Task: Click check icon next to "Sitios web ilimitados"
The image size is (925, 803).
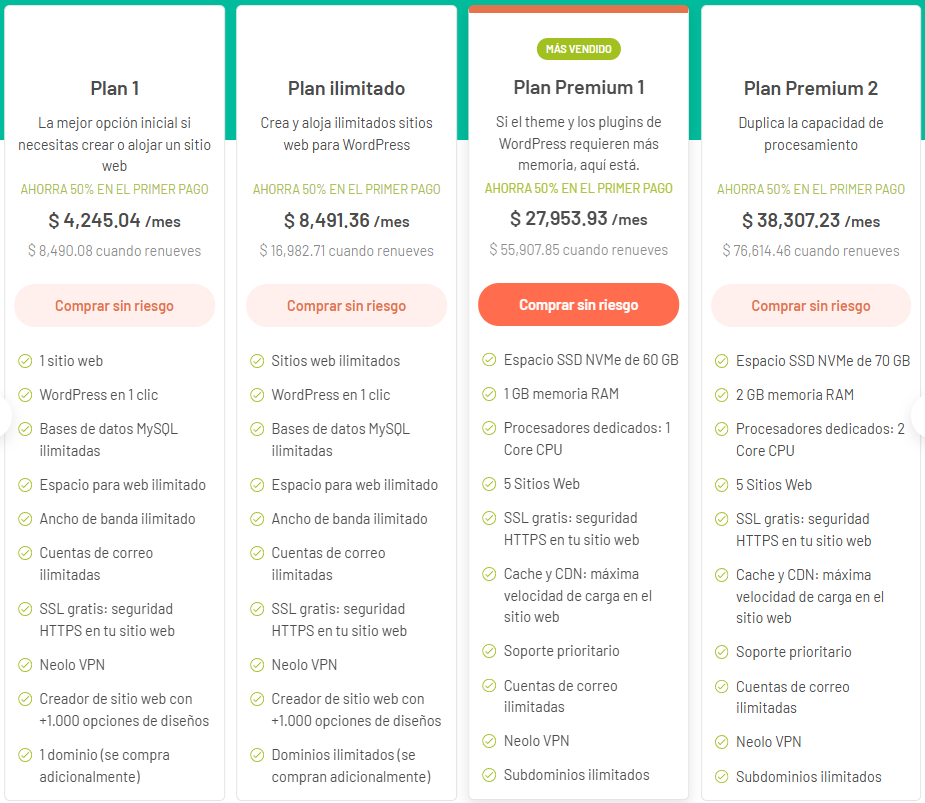Action: pyautogui.click(x=257, y=361)
